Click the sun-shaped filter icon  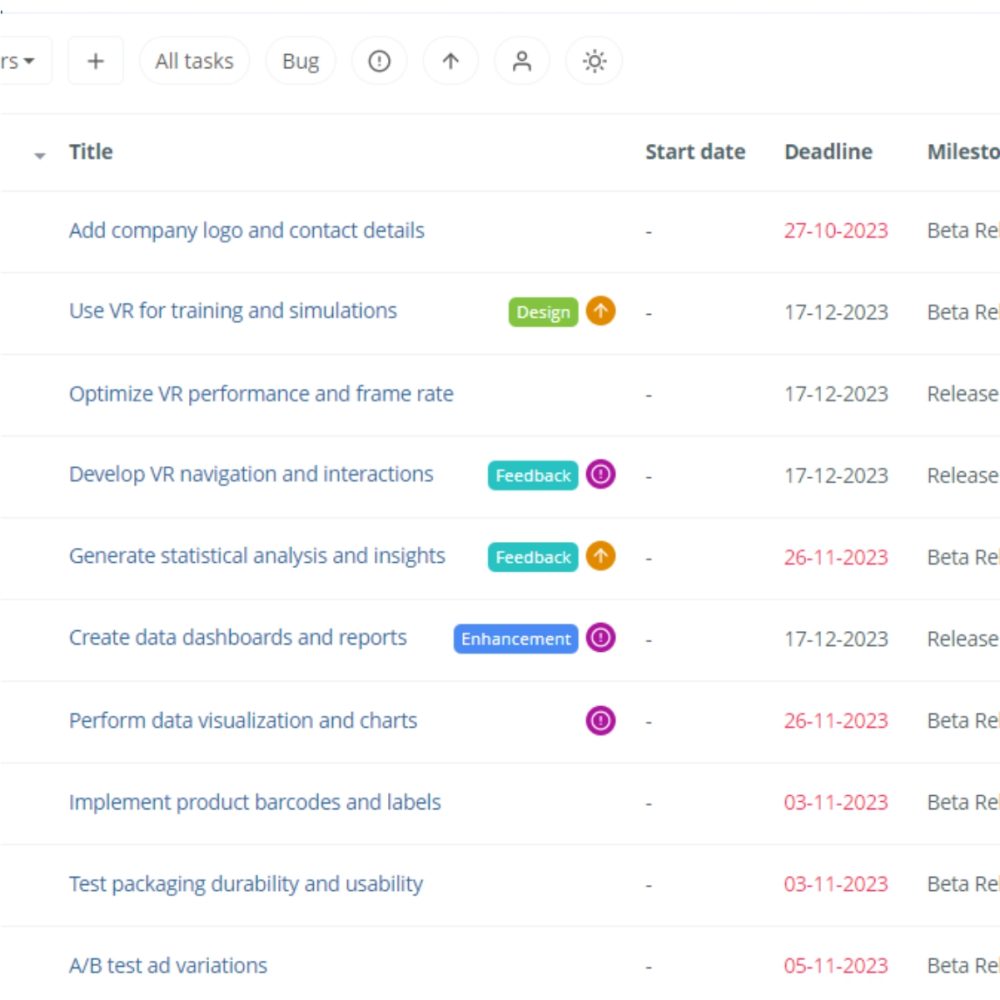[x=594, y=61]
